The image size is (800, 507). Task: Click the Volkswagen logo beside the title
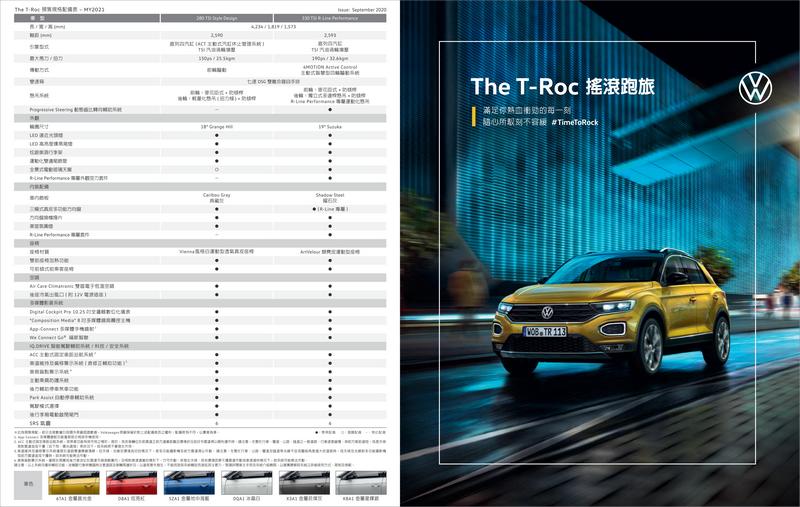click(755, 88)
